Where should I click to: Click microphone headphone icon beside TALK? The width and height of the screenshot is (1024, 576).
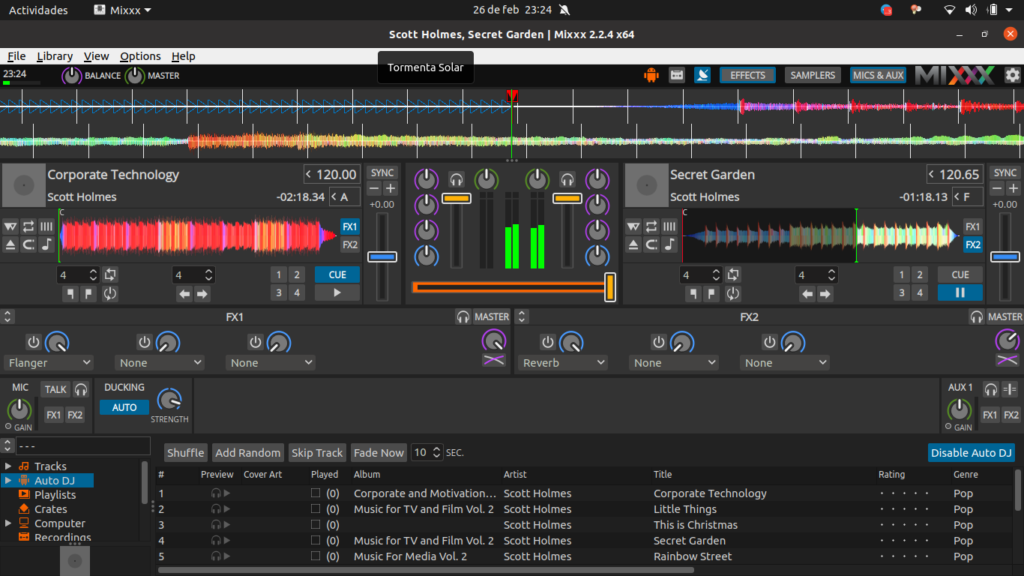point(81,389)
